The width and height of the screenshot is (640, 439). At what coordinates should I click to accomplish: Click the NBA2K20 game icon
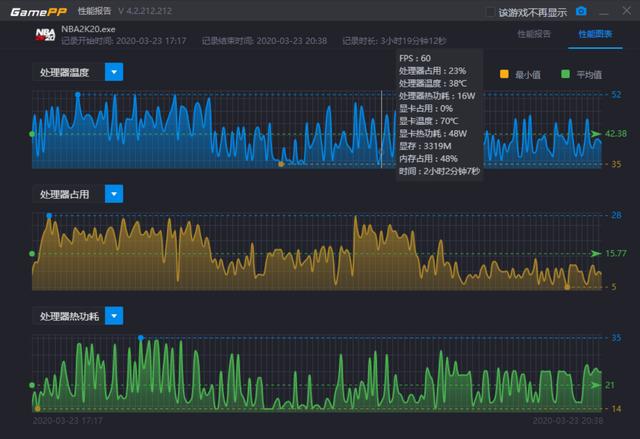(x=45, y=35)
